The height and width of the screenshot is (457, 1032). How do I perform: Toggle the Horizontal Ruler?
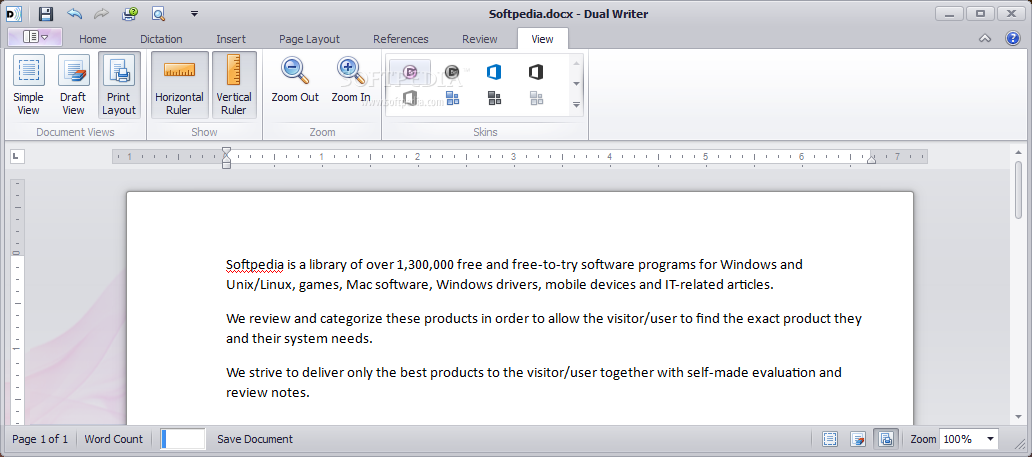(179, 85)
